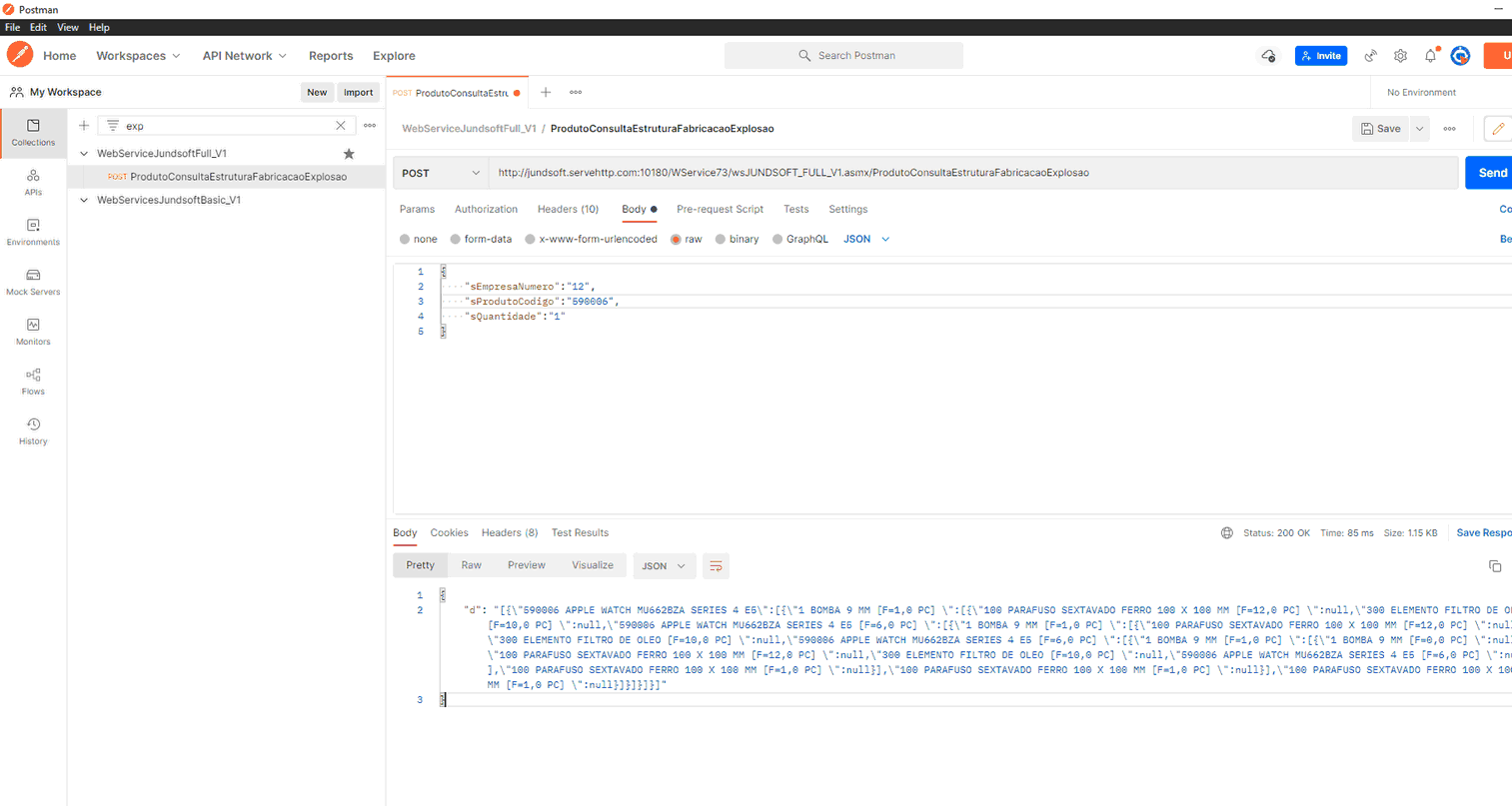Open the notifications bell icon
Screen dimensions: 1512x806
coord(1430,56)
